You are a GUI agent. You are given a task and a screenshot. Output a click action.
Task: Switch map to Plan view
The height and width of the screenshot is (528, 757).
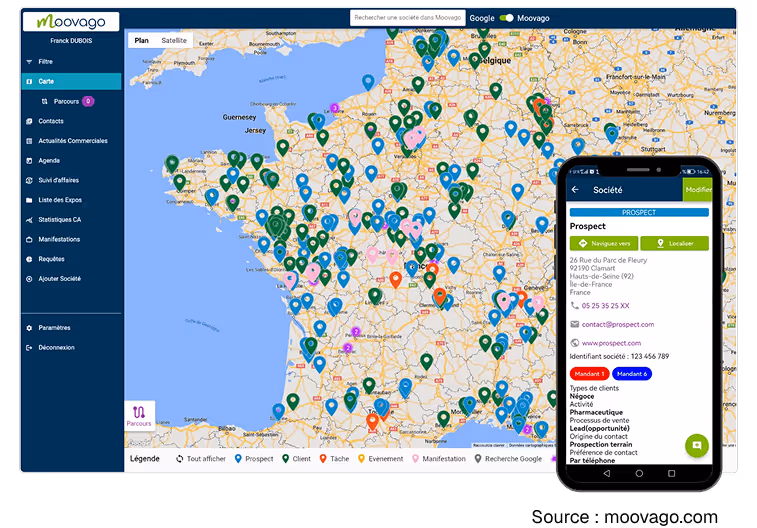tap(141, 41)
